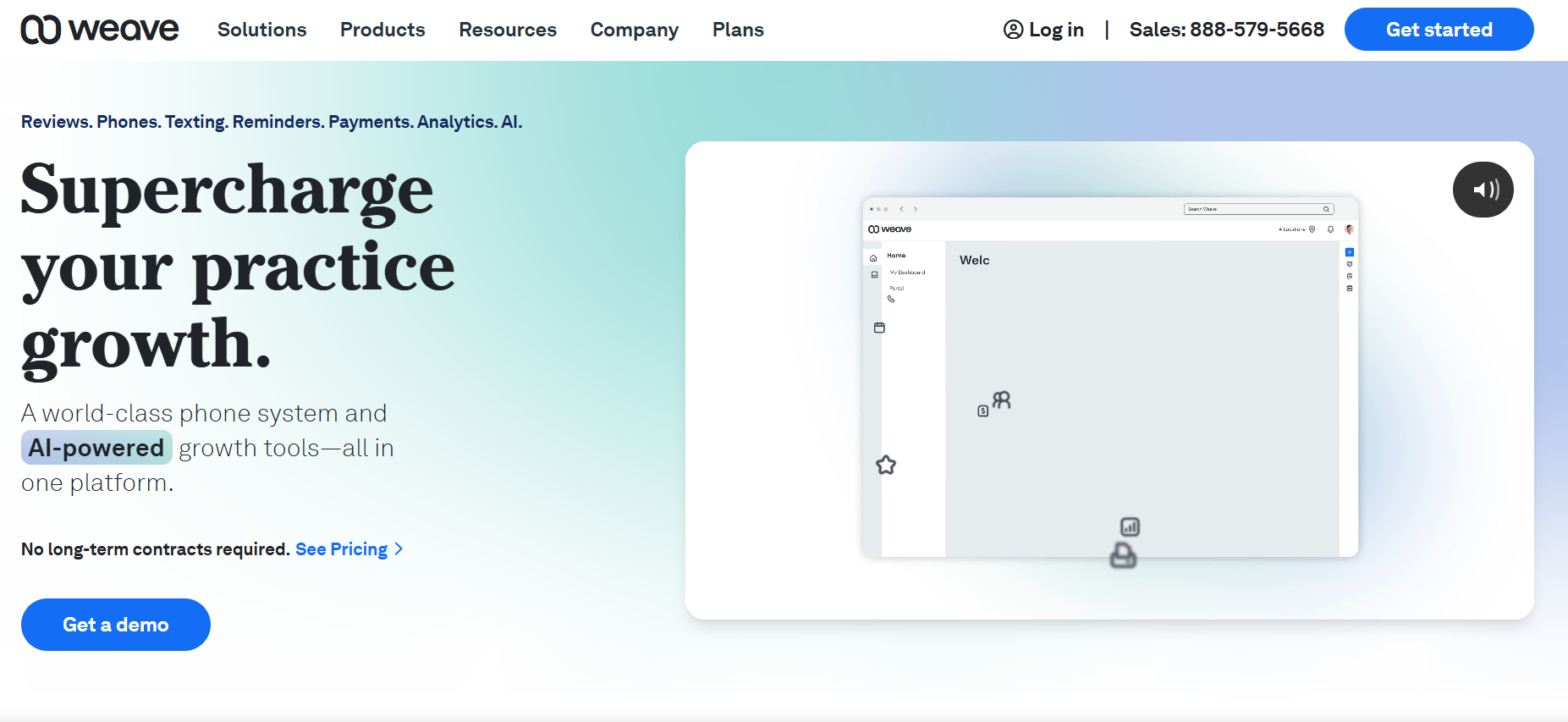Toggle the video sound speaker button

pos(1483,190)
